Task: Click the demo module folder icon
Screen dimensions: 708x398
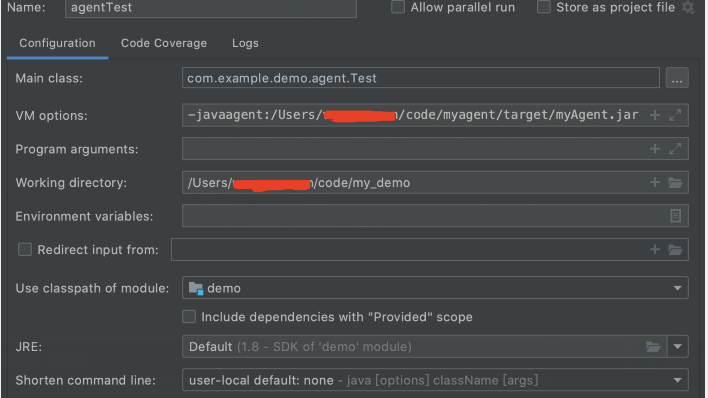Action: point(196,288)
